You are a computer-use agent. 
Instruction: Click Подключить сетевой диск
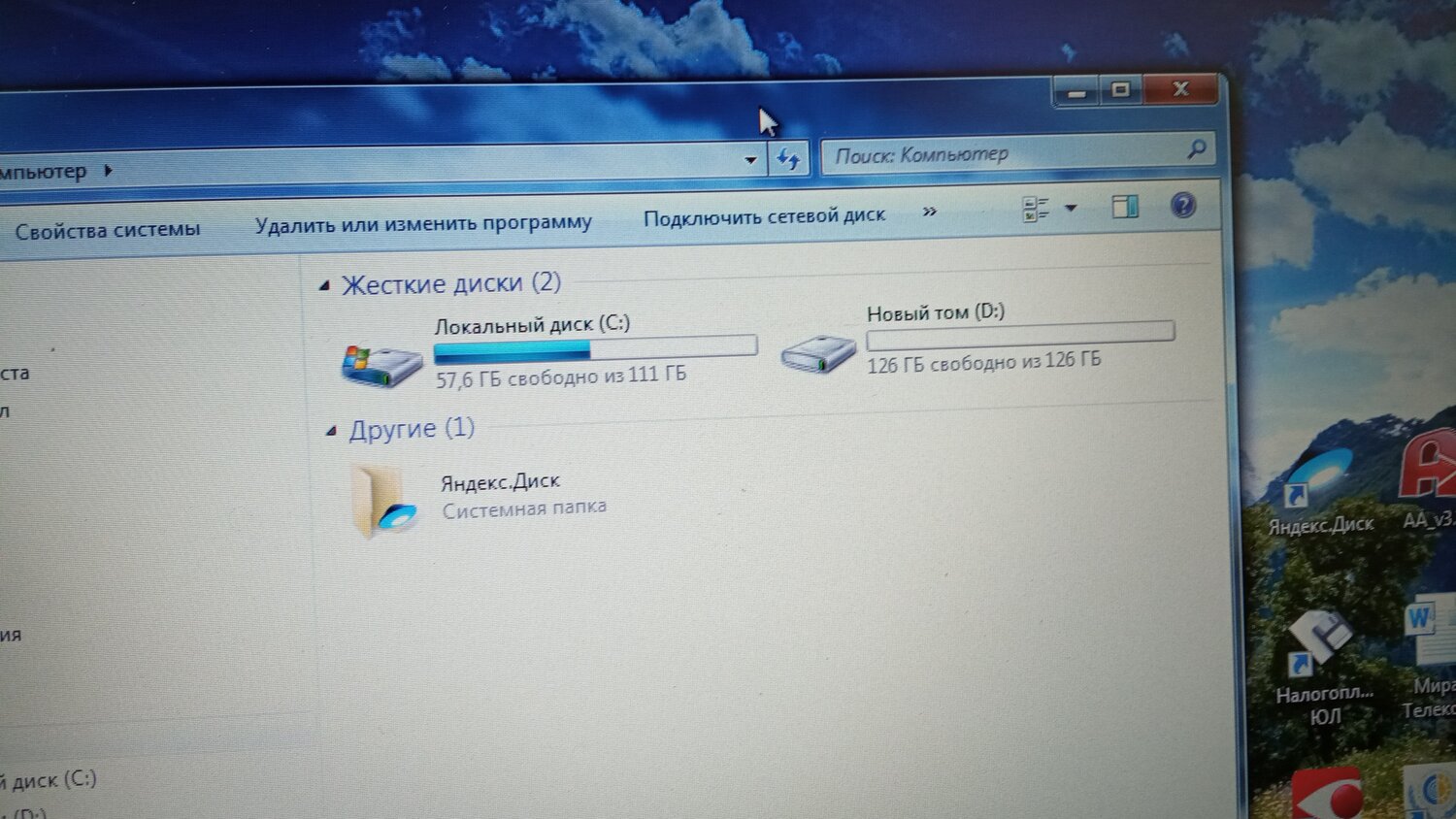coord(764,216)
